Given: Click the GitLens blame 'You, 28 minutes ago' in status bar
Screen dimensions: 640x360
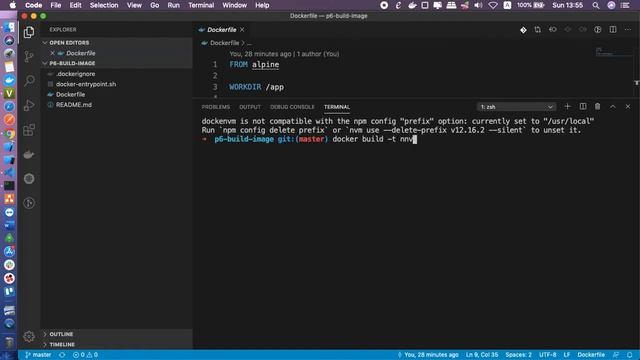Looking at the screenshot, I should click(428, 355).
